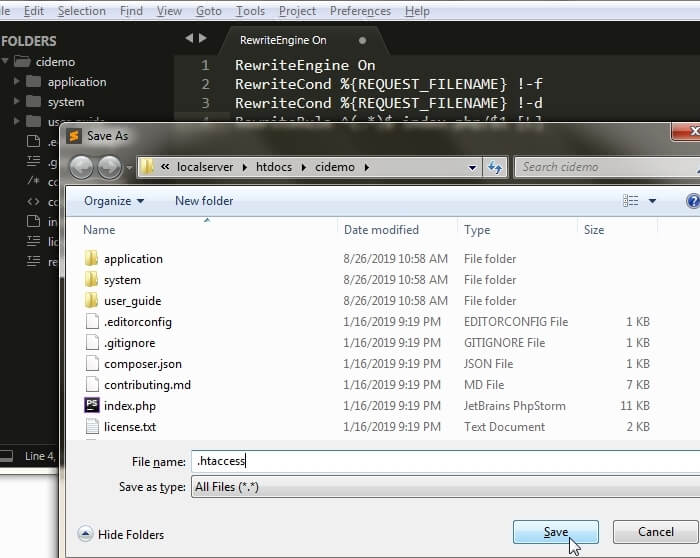Image resolution: width=700 pixels, height=558 pixels.
Task: Select the composer.json file
Action: click(143, 364)
